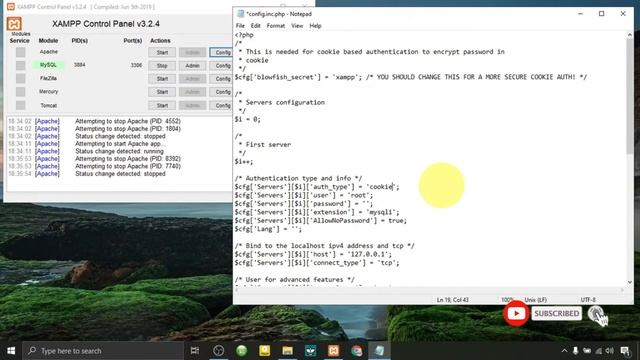The image size is (640, 360).
Task: Open the yellow sticky notes taskbar icon
Action: 264,351
